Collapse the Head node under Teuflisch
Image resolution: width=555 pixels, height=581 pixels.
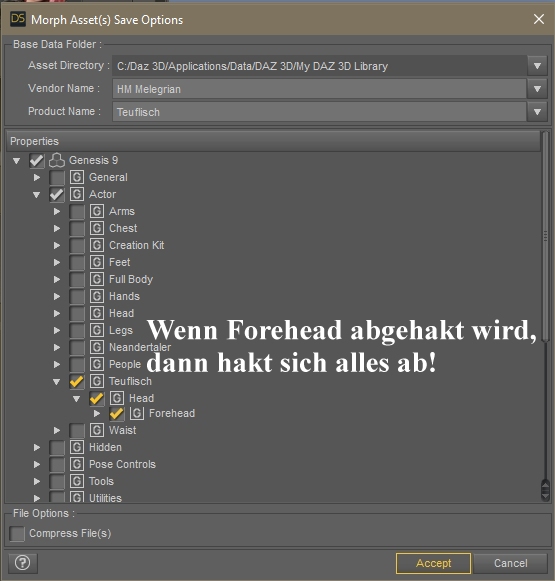(76, 399)
